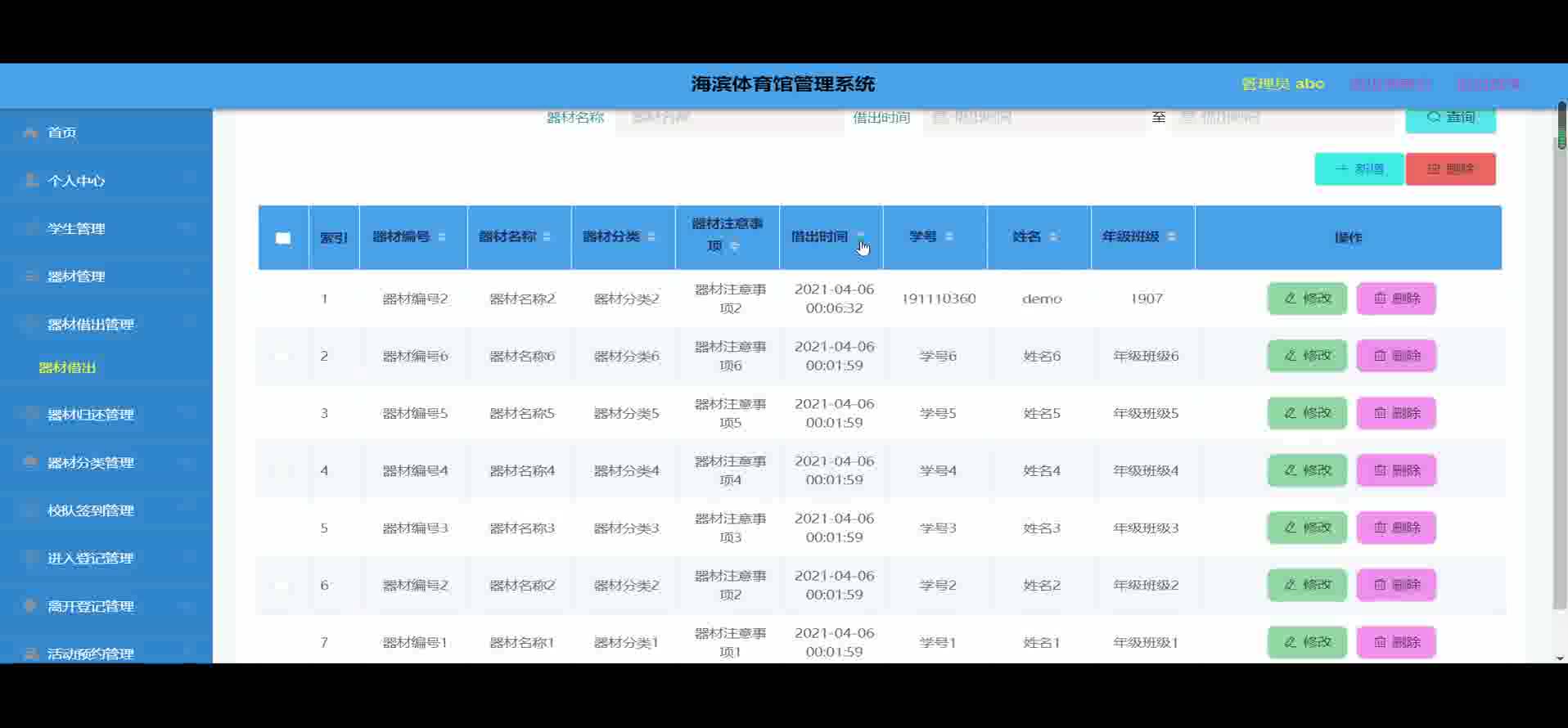Sort by the 器材注意事项 column sort icon
The image size is (1568, 728).
(735, 246)
